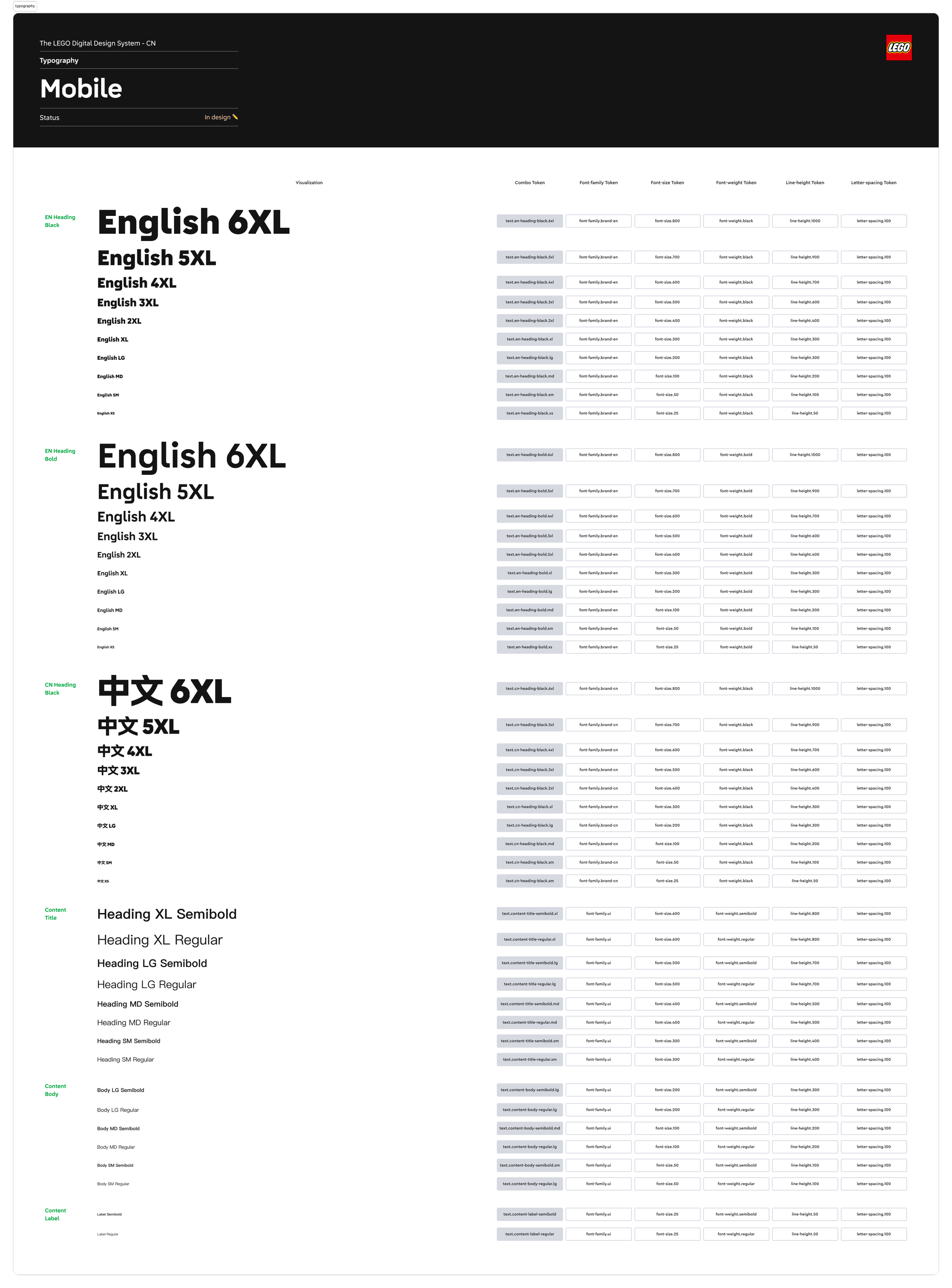Click the pencil icon beside In design

pyautogui.click(x=235, y=117)
